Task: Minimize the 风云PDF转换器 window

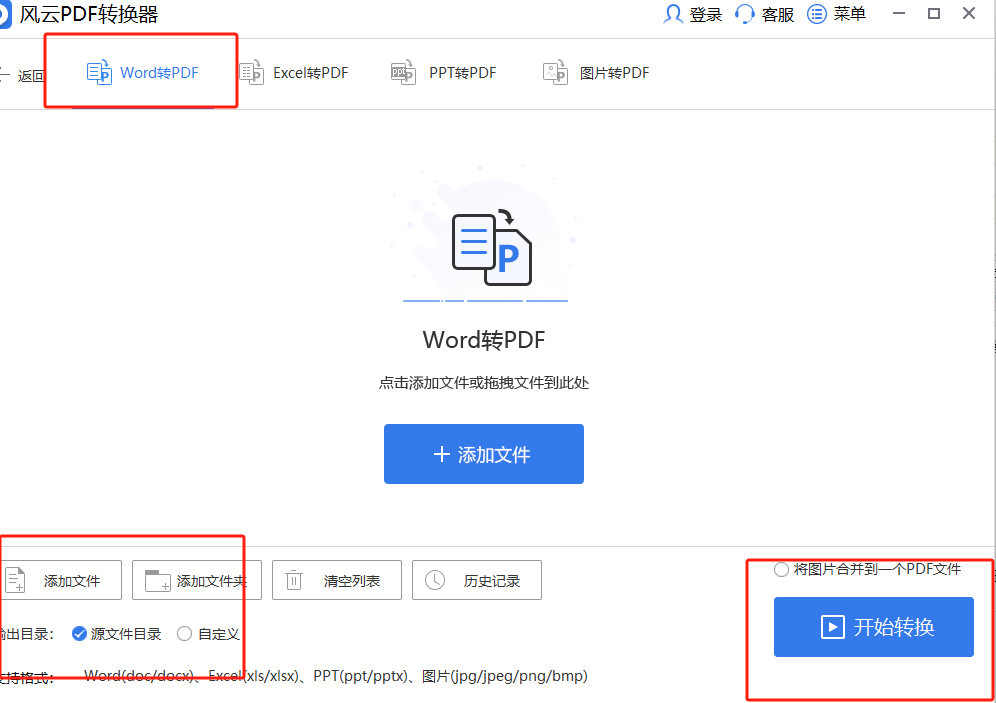Action: pyautogui.click(x=899, y=13)
